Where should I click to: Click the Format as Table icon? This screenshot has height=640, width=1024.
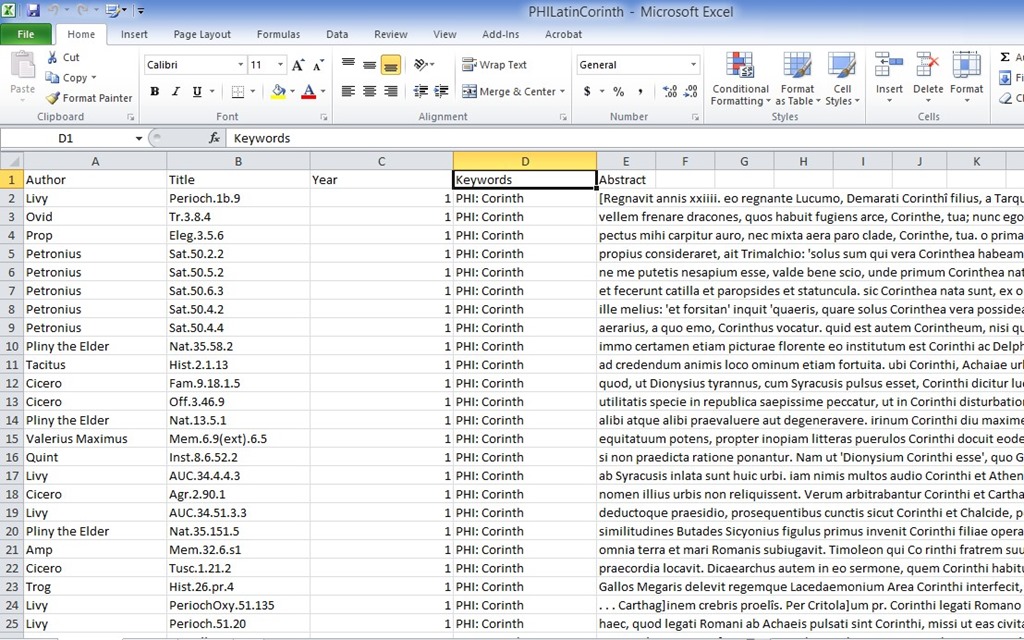coord(797,67)
